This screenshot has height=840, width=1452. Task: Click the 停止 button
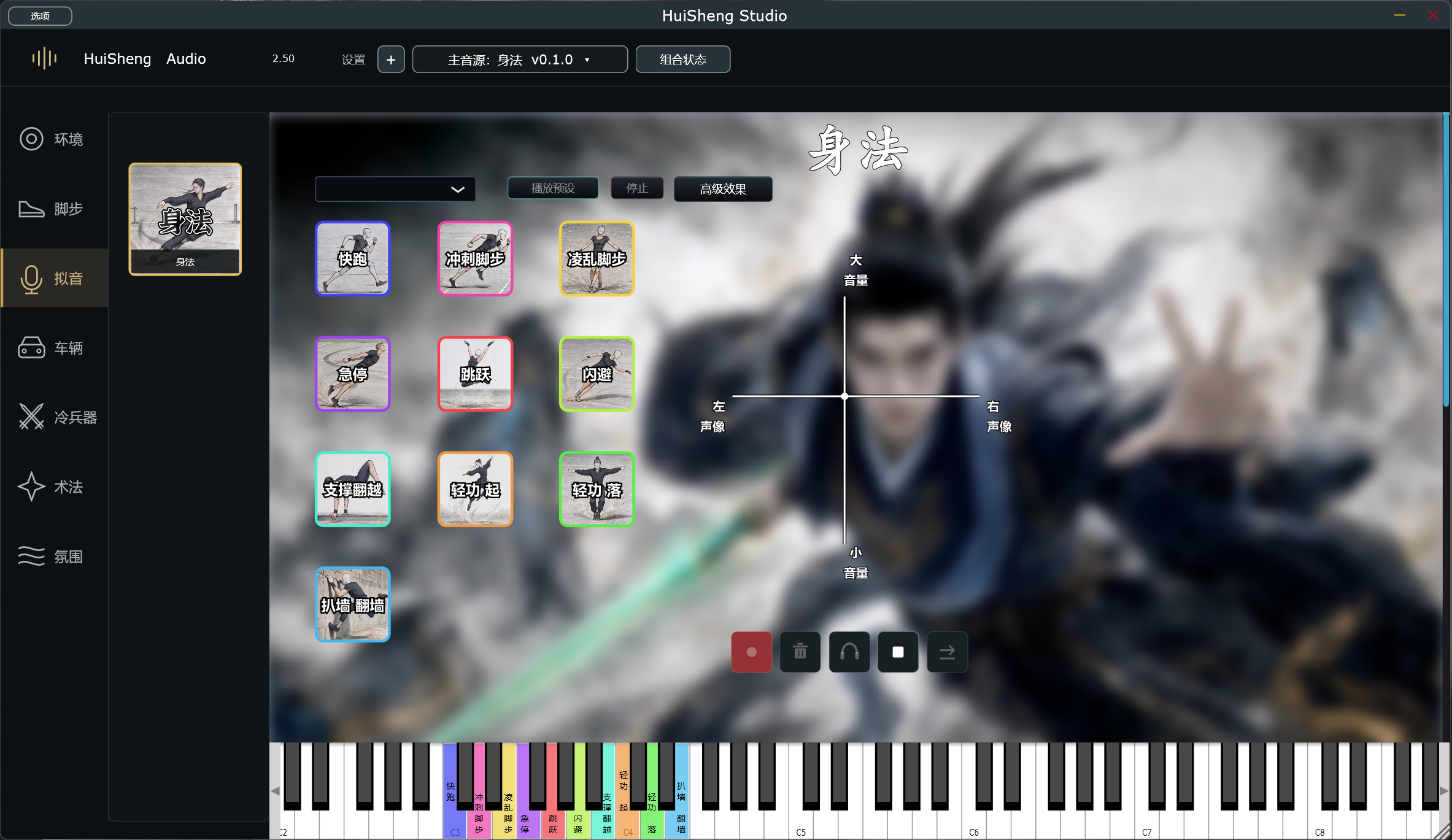click(x=637, y=188)
